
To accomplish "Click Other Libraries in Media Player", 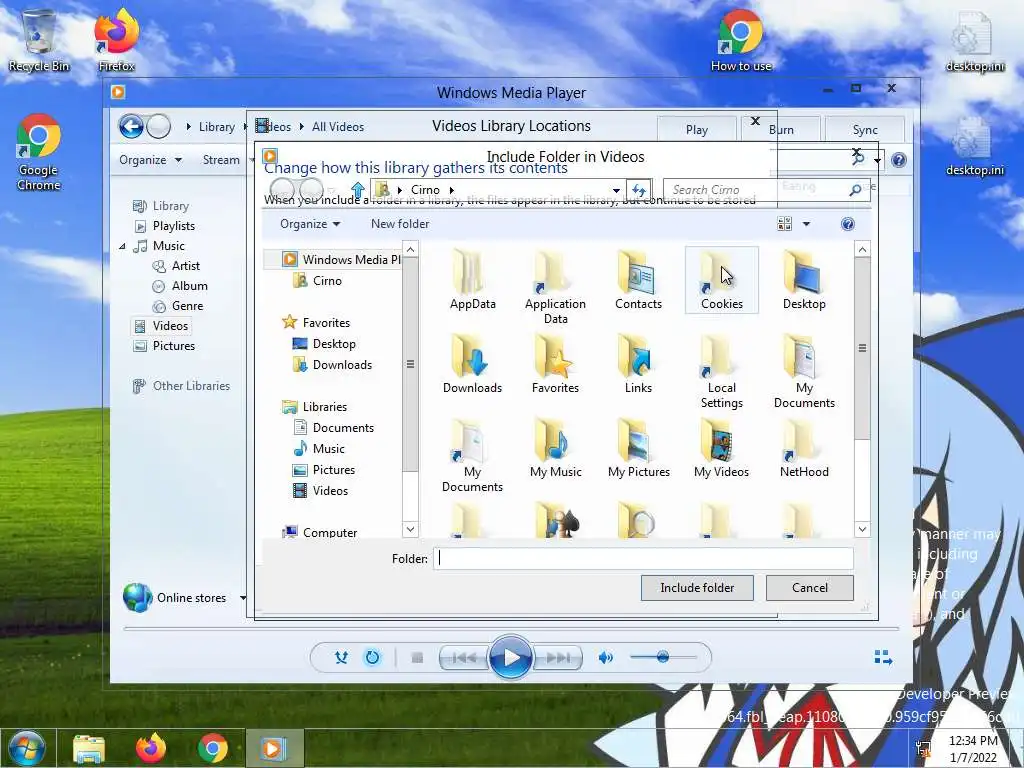I will coord(181,386).
